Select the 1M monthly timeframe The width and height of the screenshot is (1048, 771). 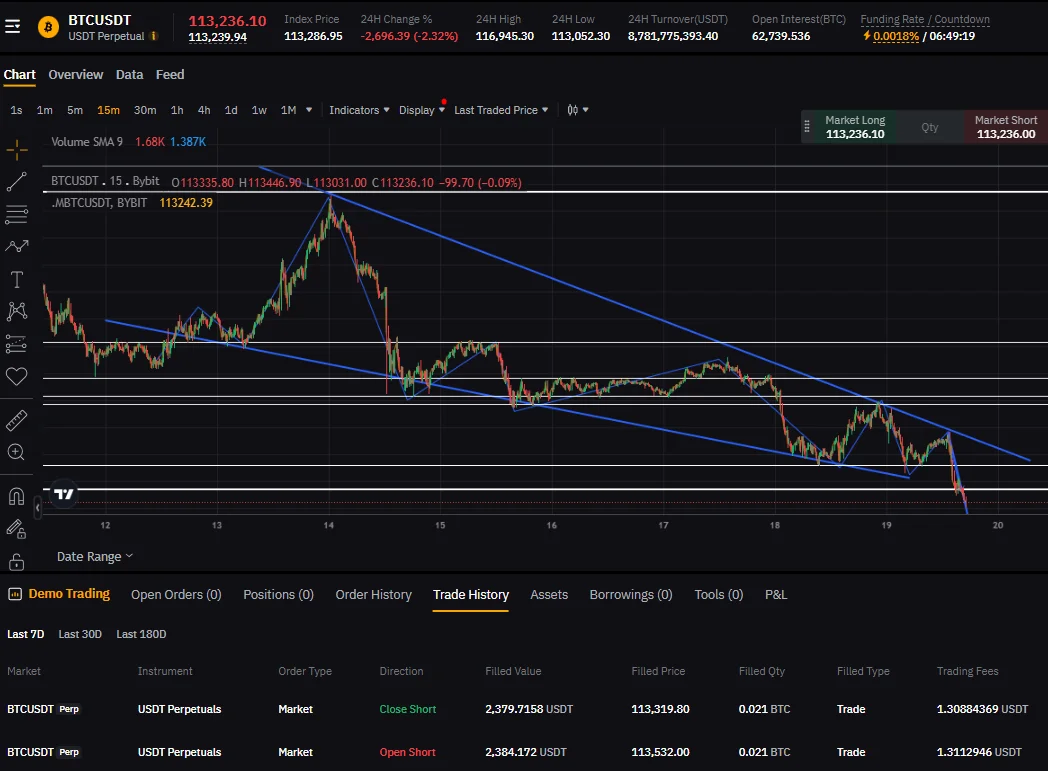tap(289, 110)
